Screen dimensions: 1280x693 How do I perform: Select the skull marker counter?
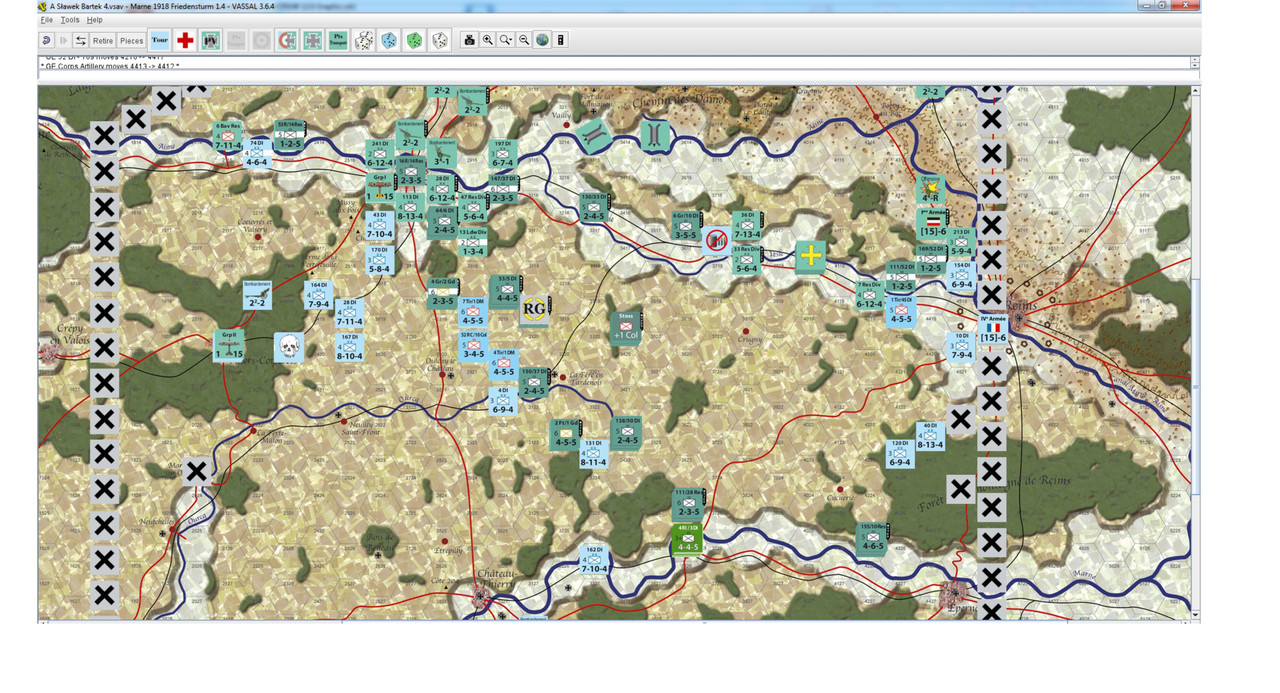289,346
